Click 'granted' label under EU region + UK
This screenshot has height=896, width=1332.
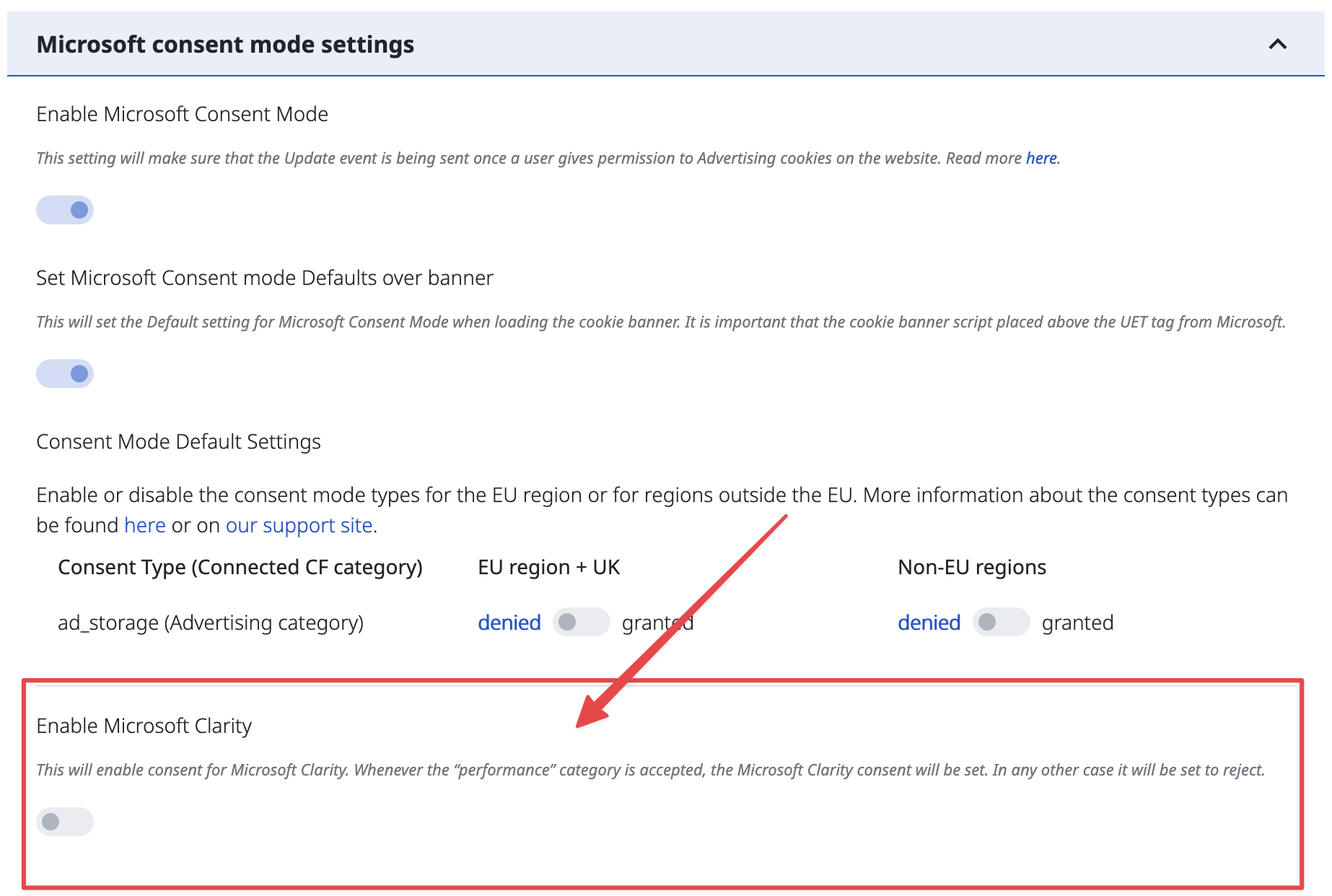[x=658, y=623]
